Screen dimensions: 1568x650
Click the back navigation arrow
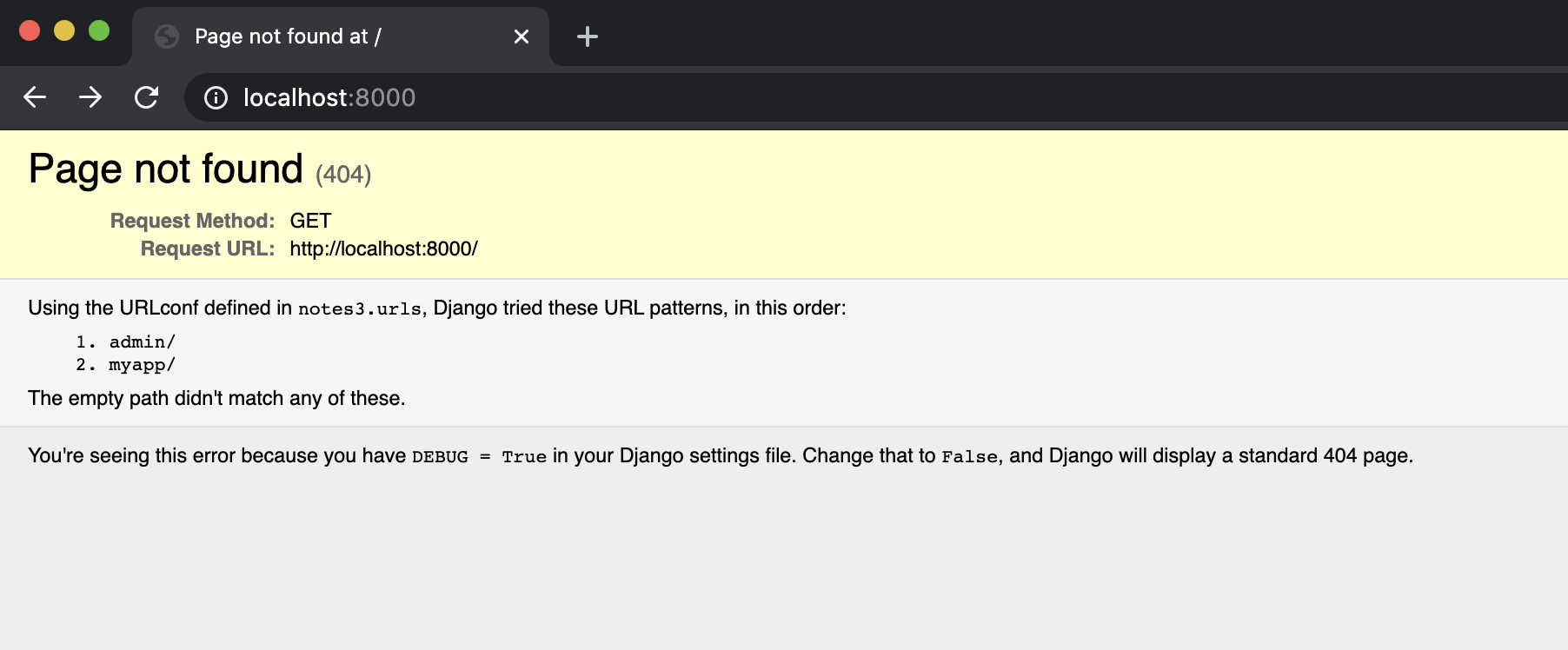35,97
